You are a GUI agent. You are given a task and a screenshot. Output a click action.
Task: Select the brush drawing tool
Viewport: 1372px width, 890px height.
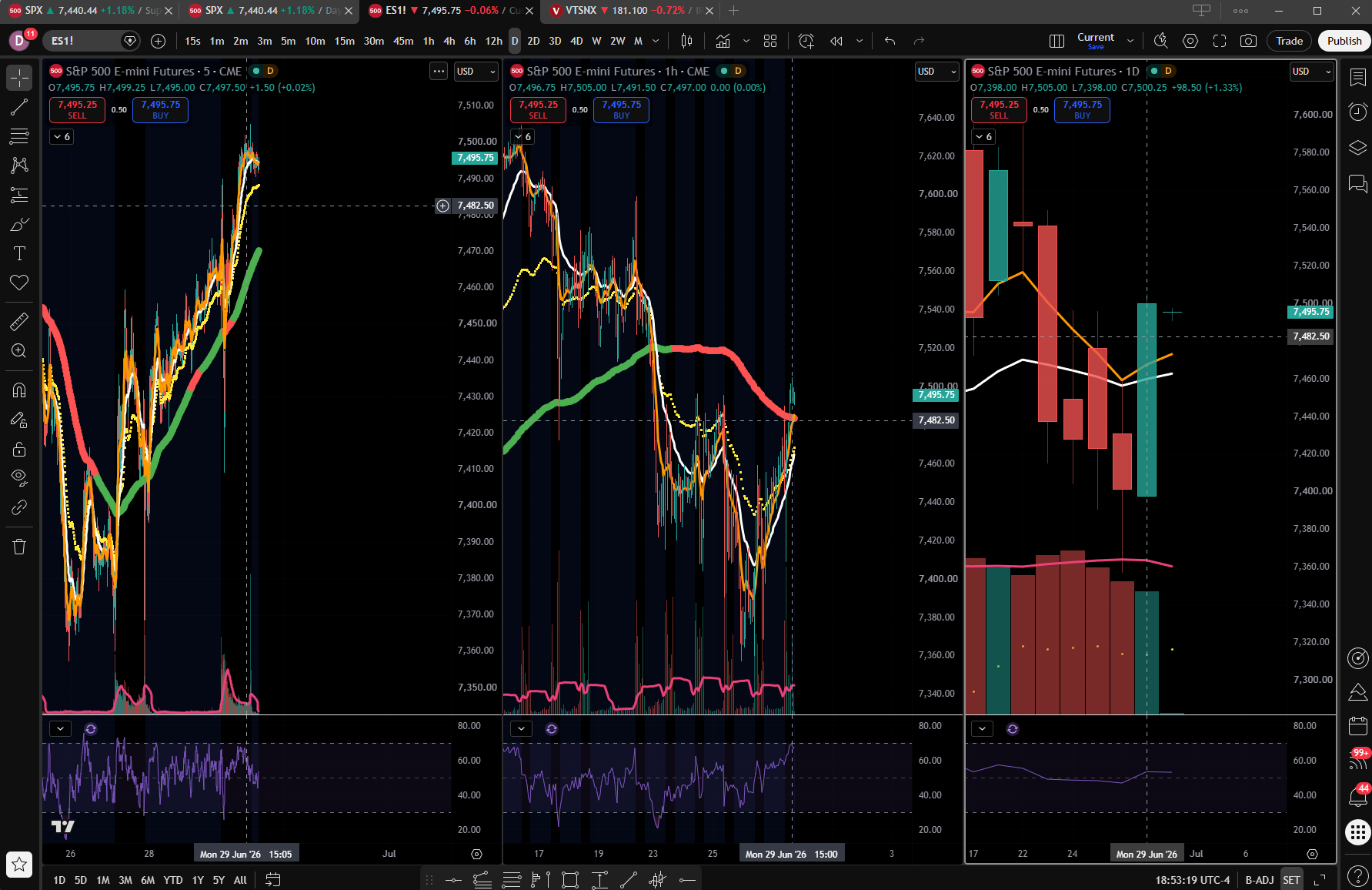point(19,224)
